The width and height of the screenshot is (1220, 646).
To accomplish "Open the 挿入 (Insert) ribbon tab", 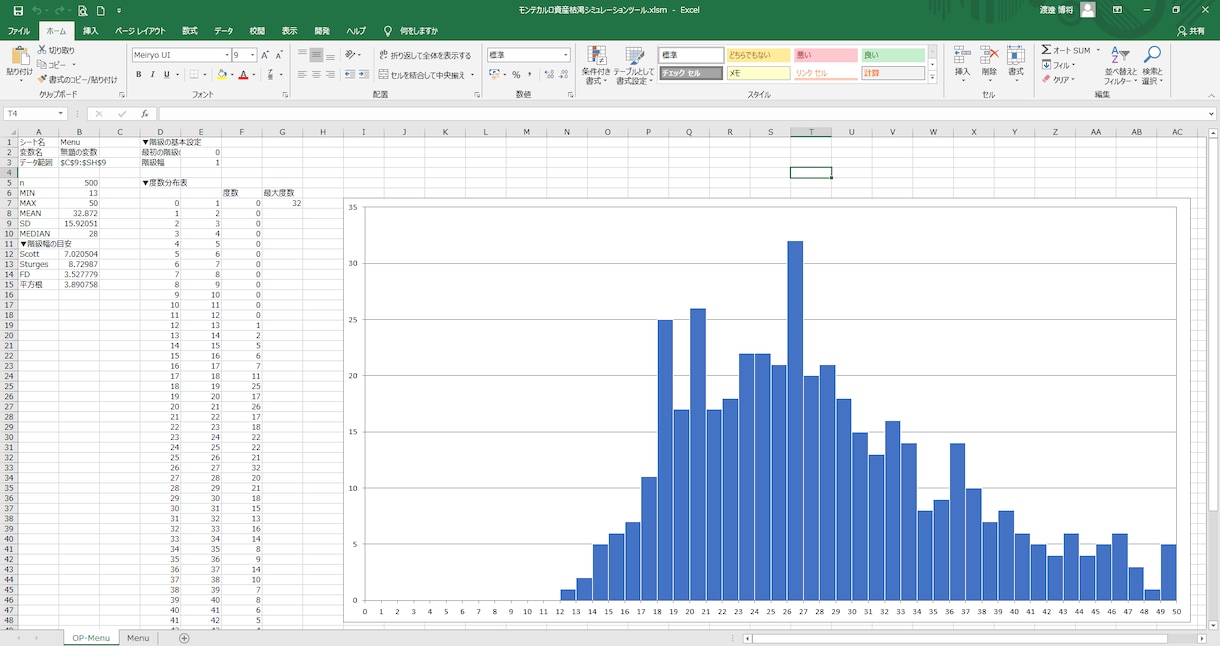I will coord(90,31).
